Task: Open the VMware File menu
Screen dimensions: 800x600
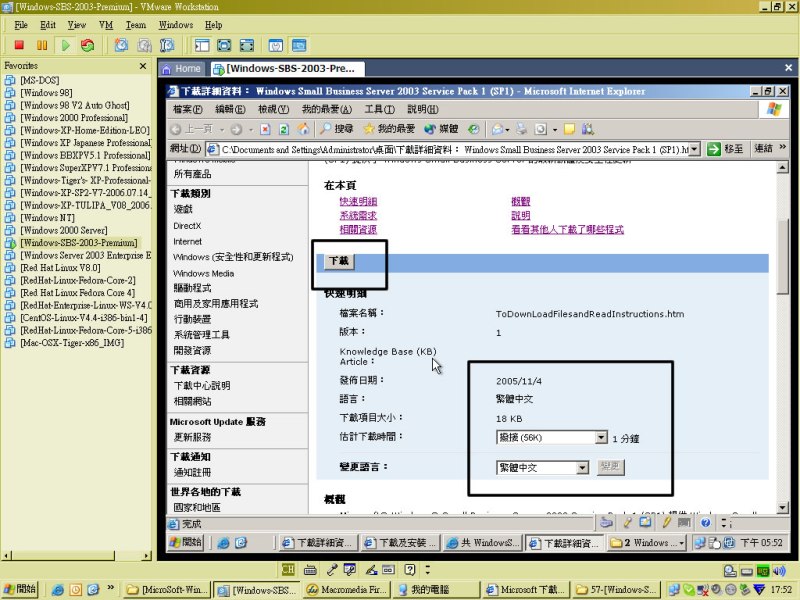Action: pyautogui.click(x=21, y=25)
